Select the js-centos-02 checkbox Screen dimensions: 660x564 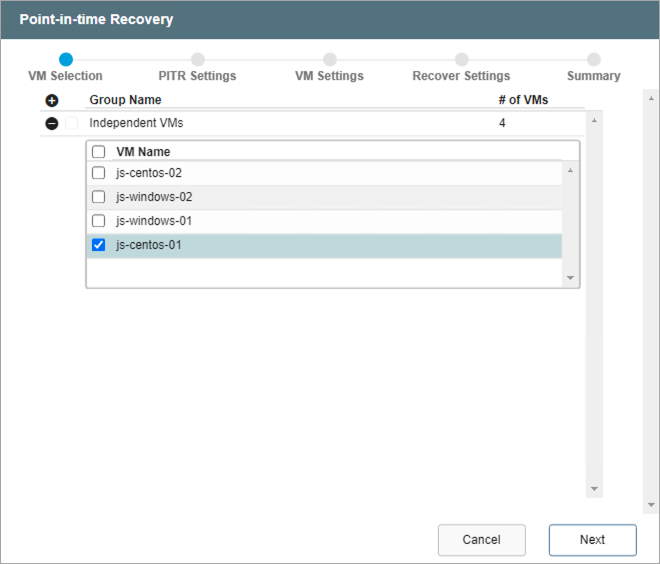[98, 173]
